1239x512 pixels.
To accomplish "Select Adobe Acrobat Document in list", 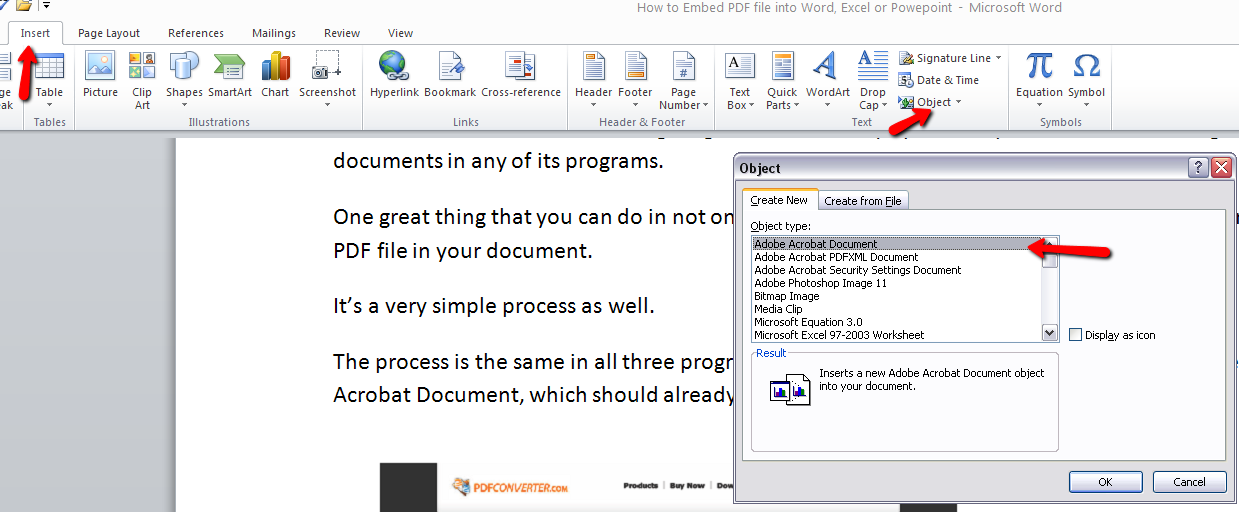I will pyautogui.click(x=896, y=244).
